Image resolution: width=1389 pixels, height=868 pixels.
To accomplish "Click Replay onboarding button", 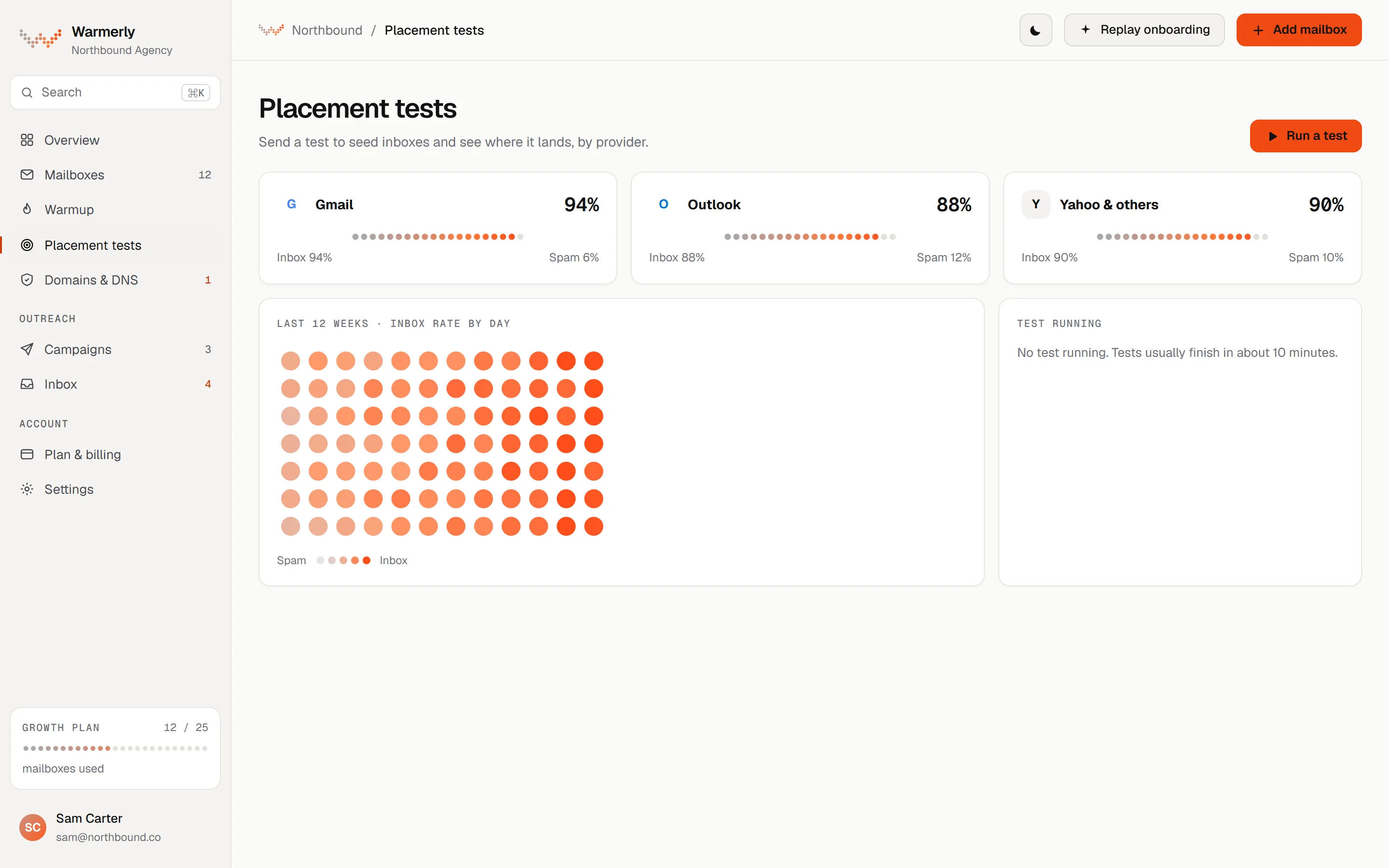I will (x=1144, y=30).
